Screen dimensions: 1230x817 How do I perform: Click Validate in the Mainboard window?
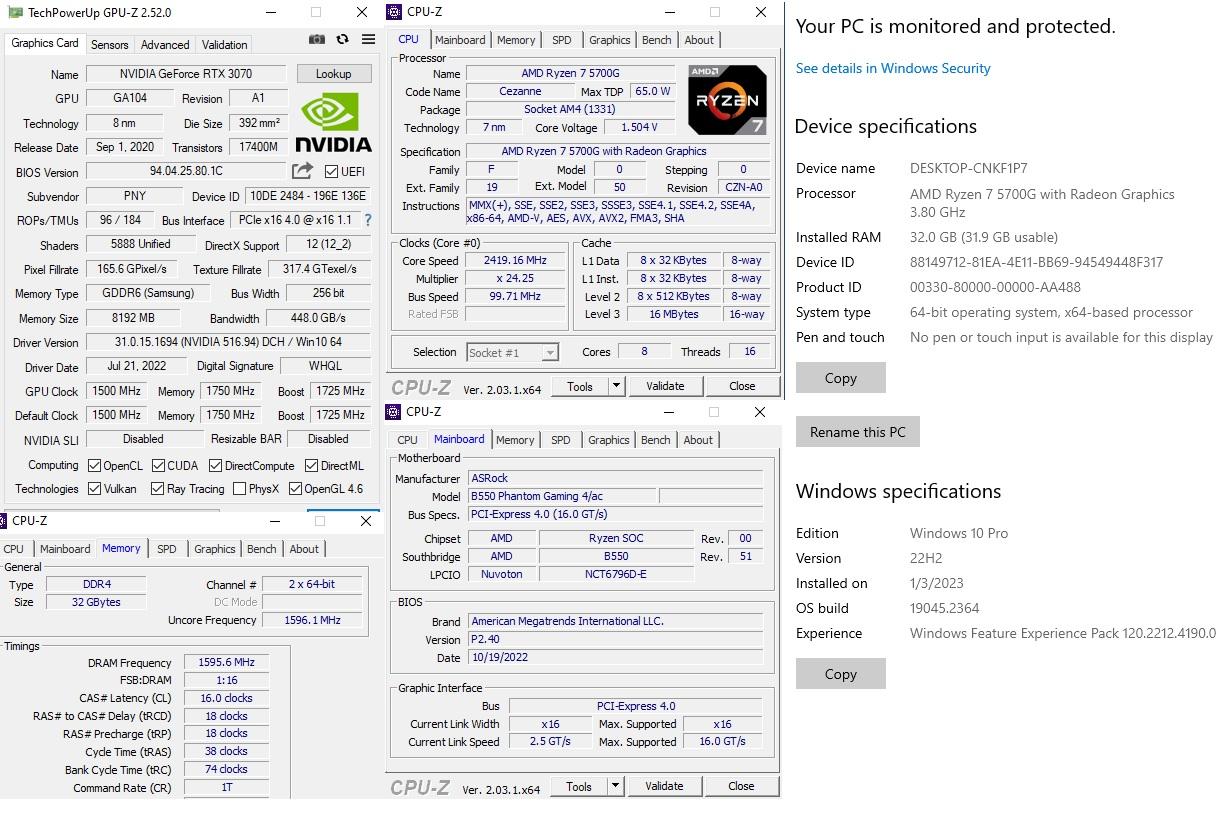coord(664,786)
